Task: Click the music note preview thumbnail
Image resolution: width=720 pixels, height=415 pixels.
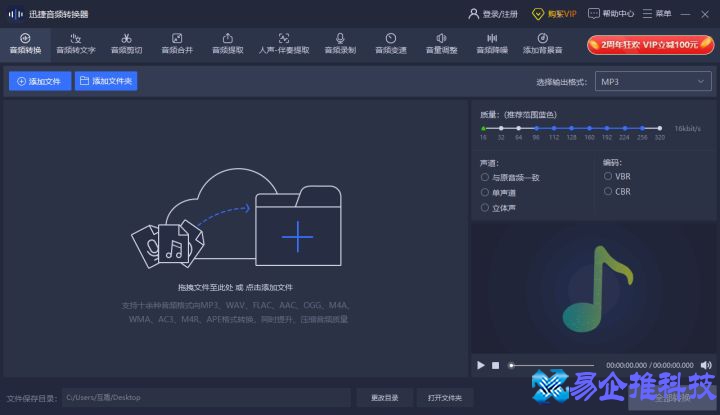Action: pos(597,289)
